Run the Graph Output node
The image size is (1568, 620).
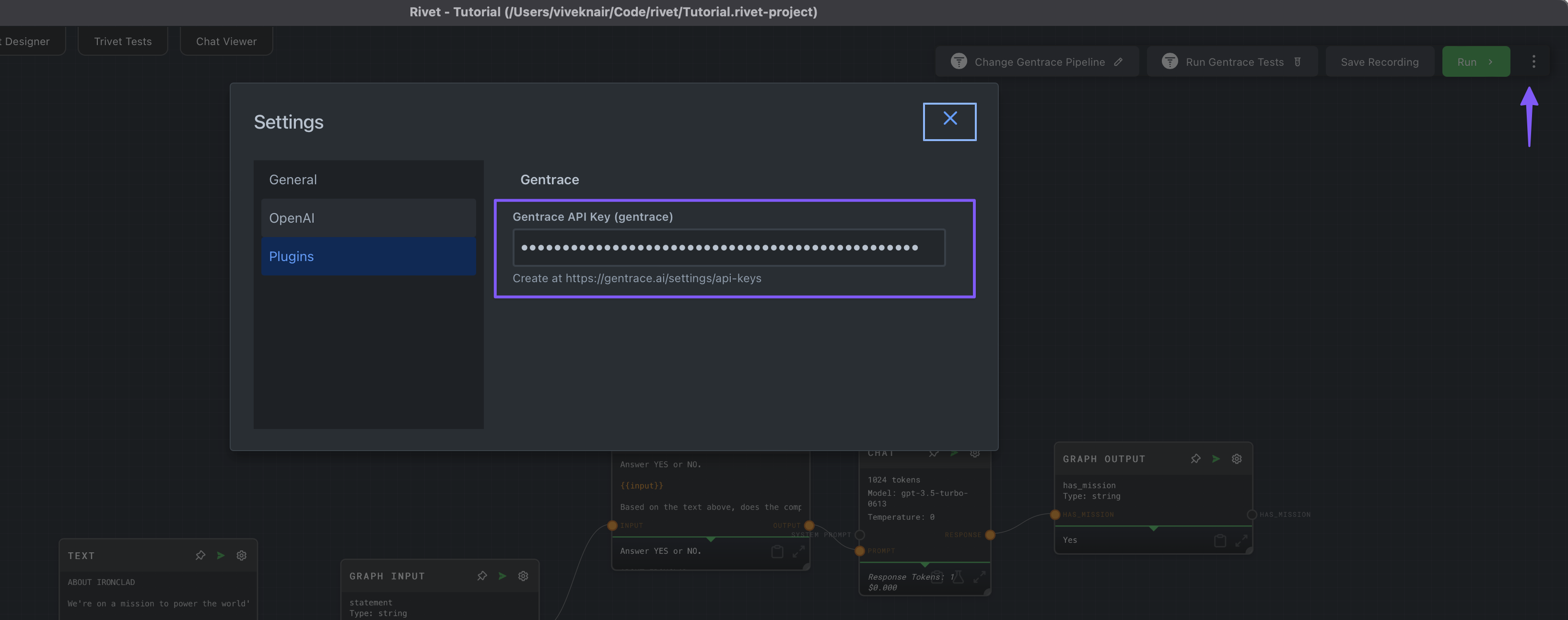(x=1216, y=459)
